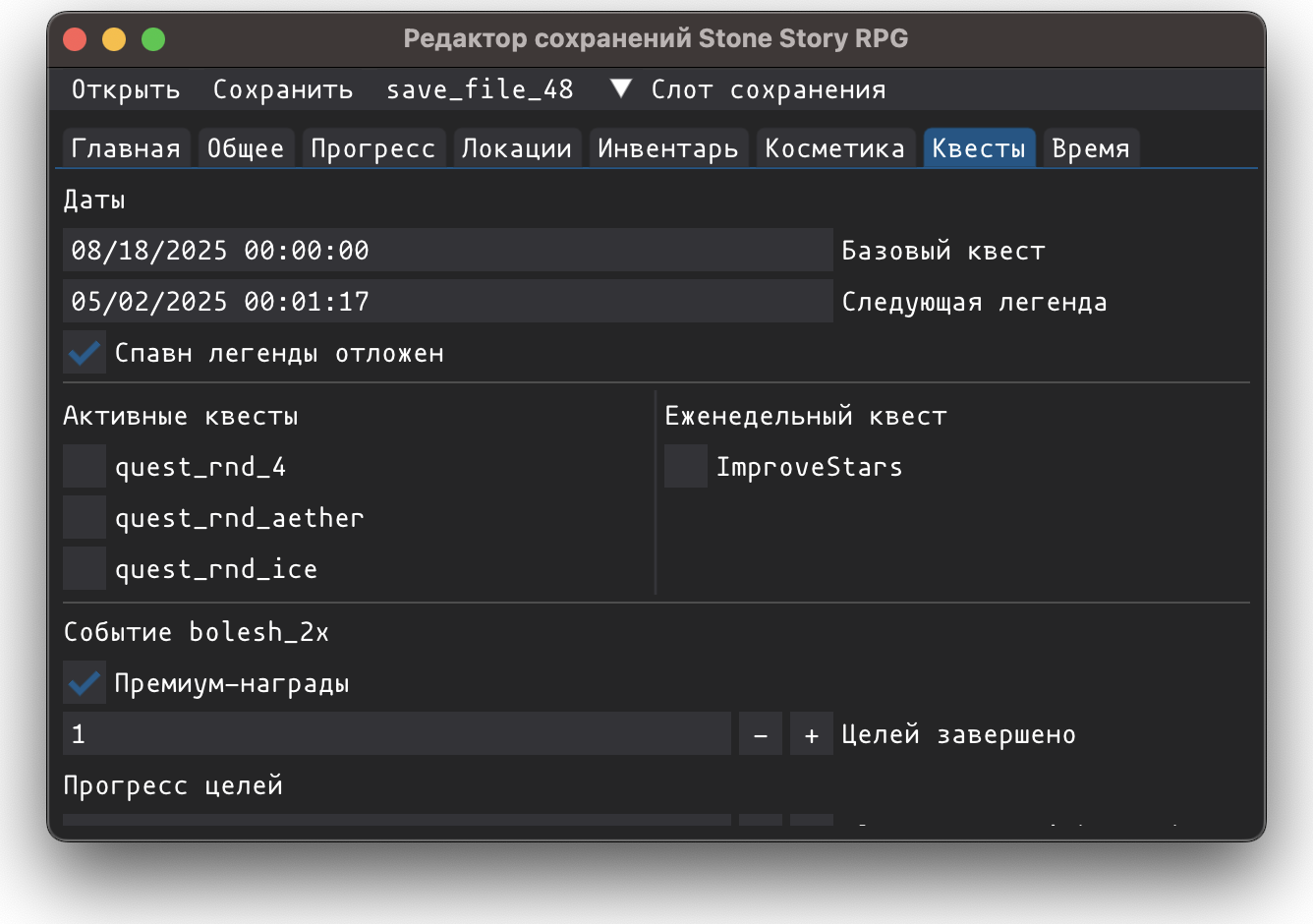
Task: Switch to the Главная tab
Action: [x=126, y=148]
